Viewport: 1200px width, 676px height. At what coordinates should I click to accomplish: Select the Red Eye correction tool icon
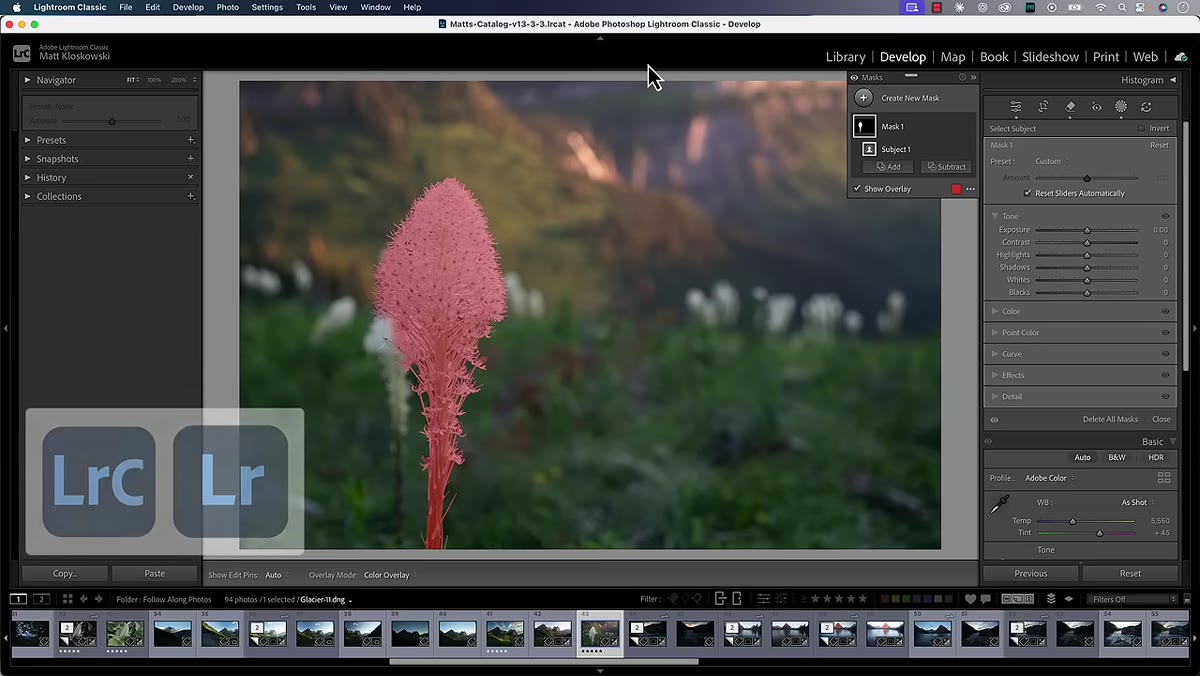click(1096, 107)
